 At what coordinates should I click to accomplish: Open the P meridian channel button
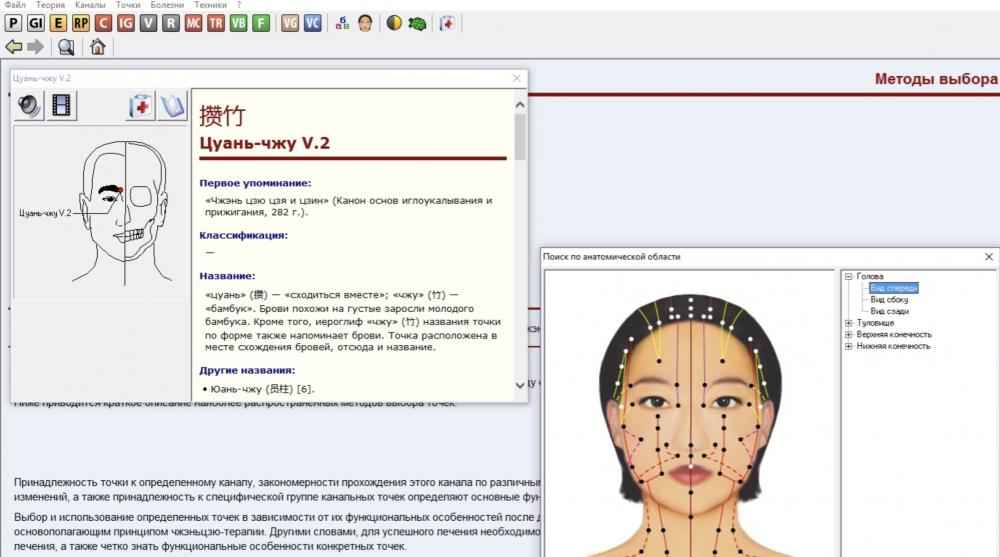point(13,23)
